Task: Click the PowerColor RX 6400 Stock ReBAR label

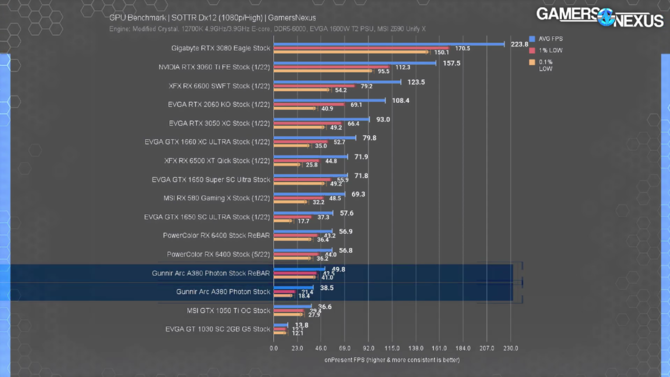Action: pyautogui.click(x=216, y=236)
